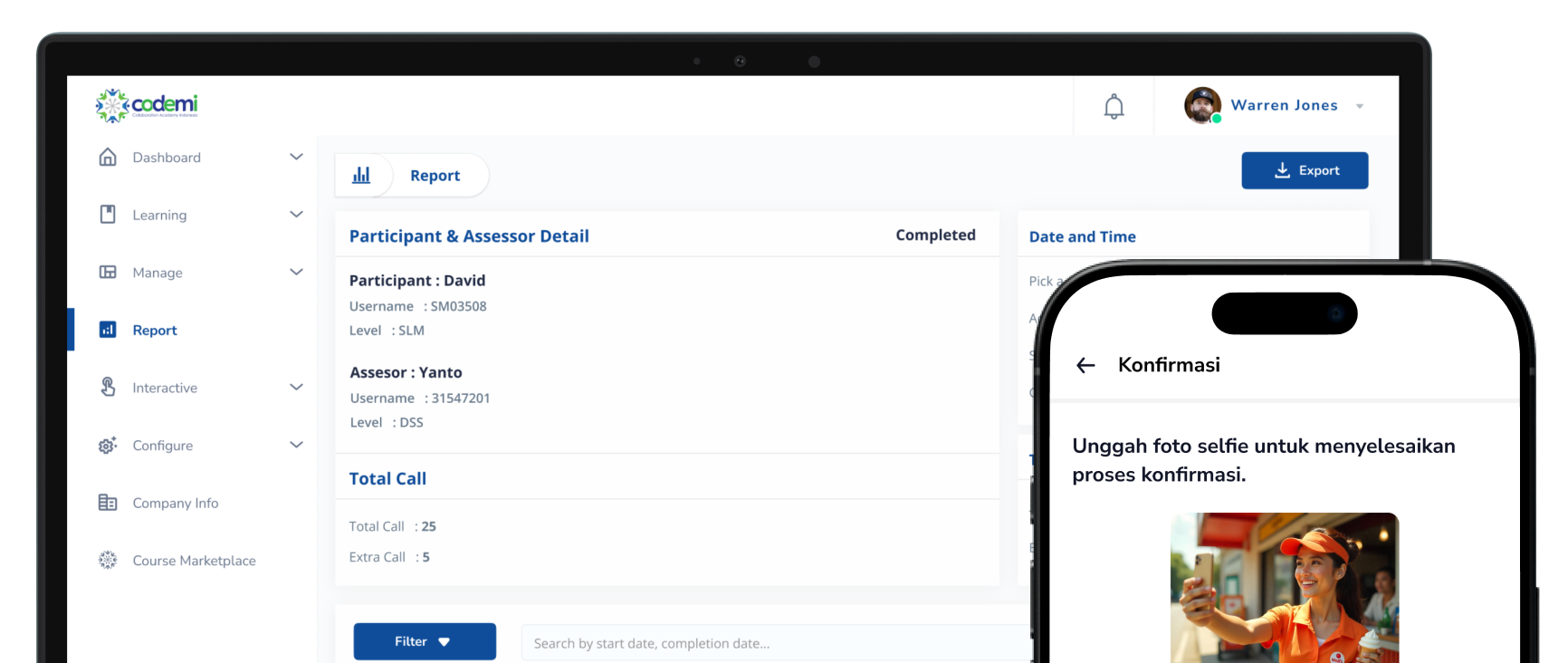This screenshot has width=1568, height=663.
Task: Click the Unggah foto selfie instruction text
Action: pos(1264,460)
